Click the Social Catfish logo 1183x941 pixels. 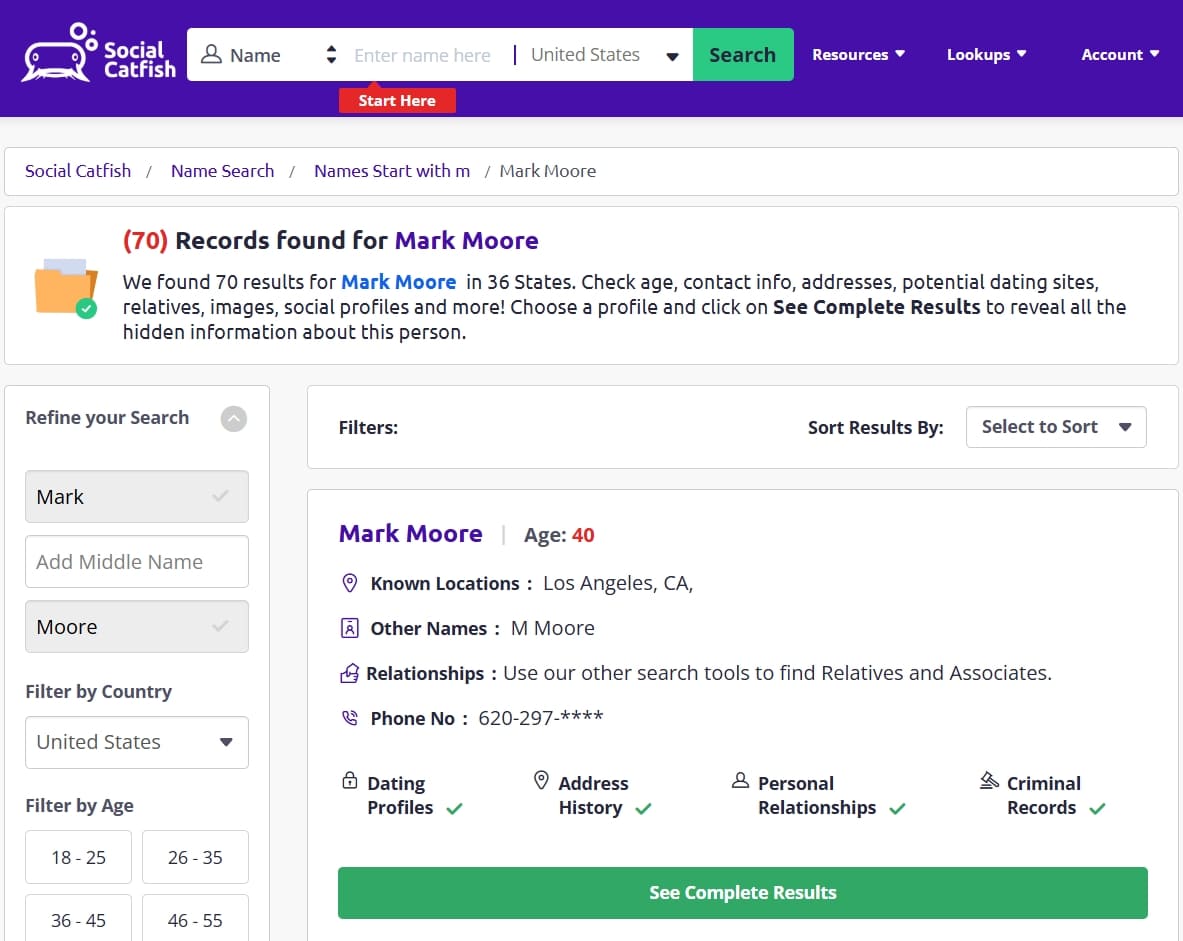pos(99,54)
